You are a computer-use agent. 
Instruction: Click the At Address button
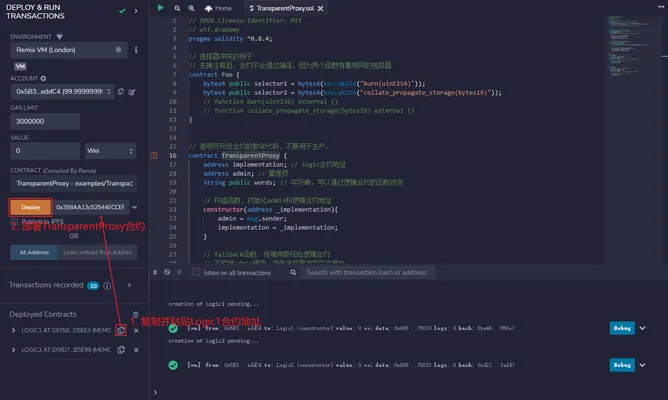point(34,252)
